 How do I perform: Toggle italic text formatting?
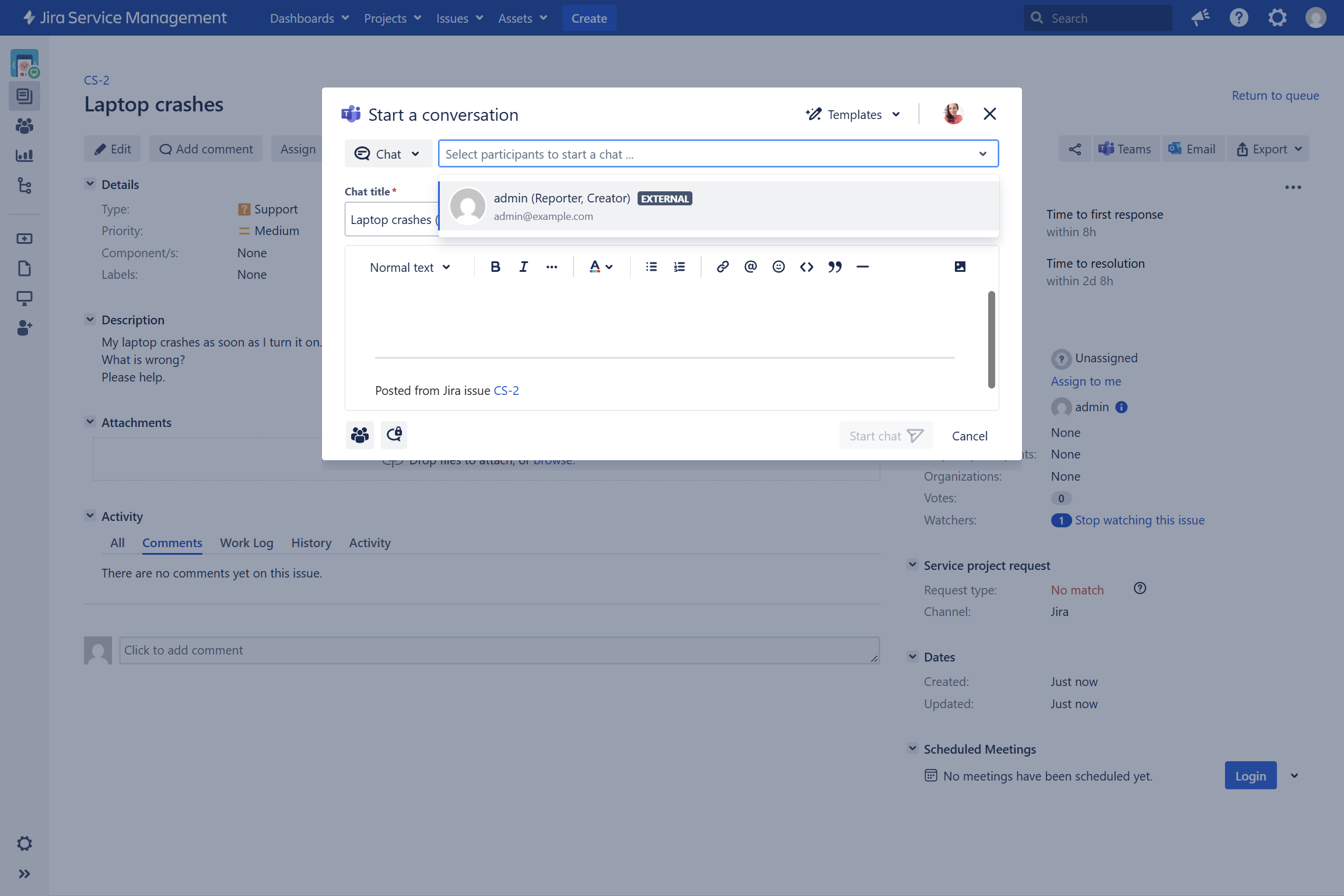[x=523, y=267]
